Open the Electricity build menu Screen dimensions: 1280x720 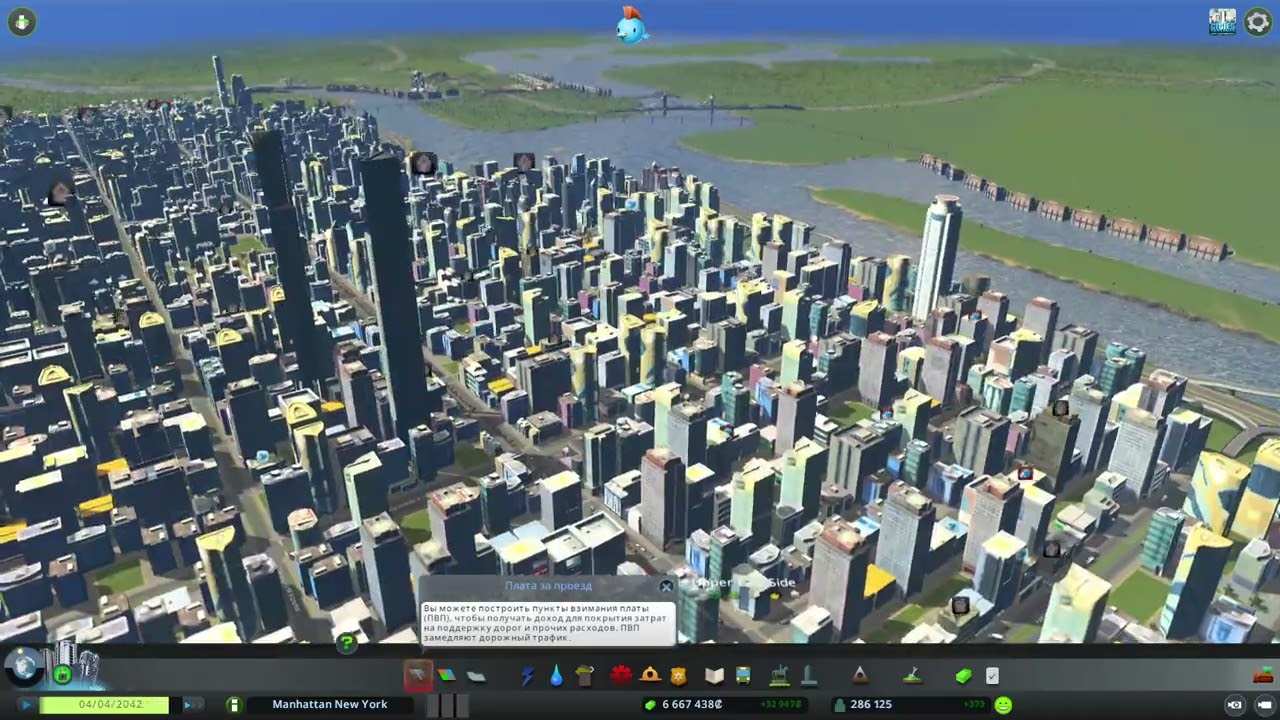pos(527,676)
